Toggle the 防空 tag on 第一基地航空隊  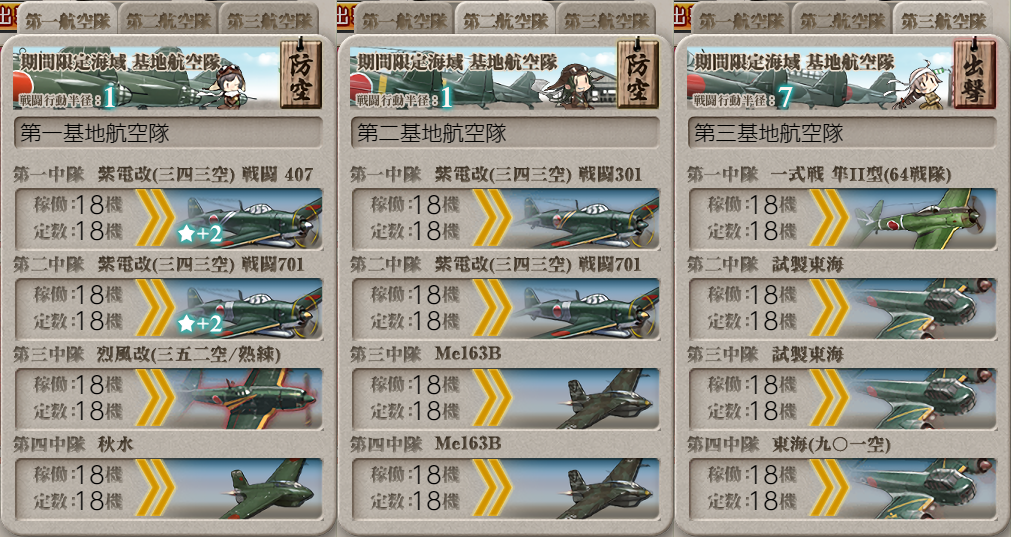[300, 73]
